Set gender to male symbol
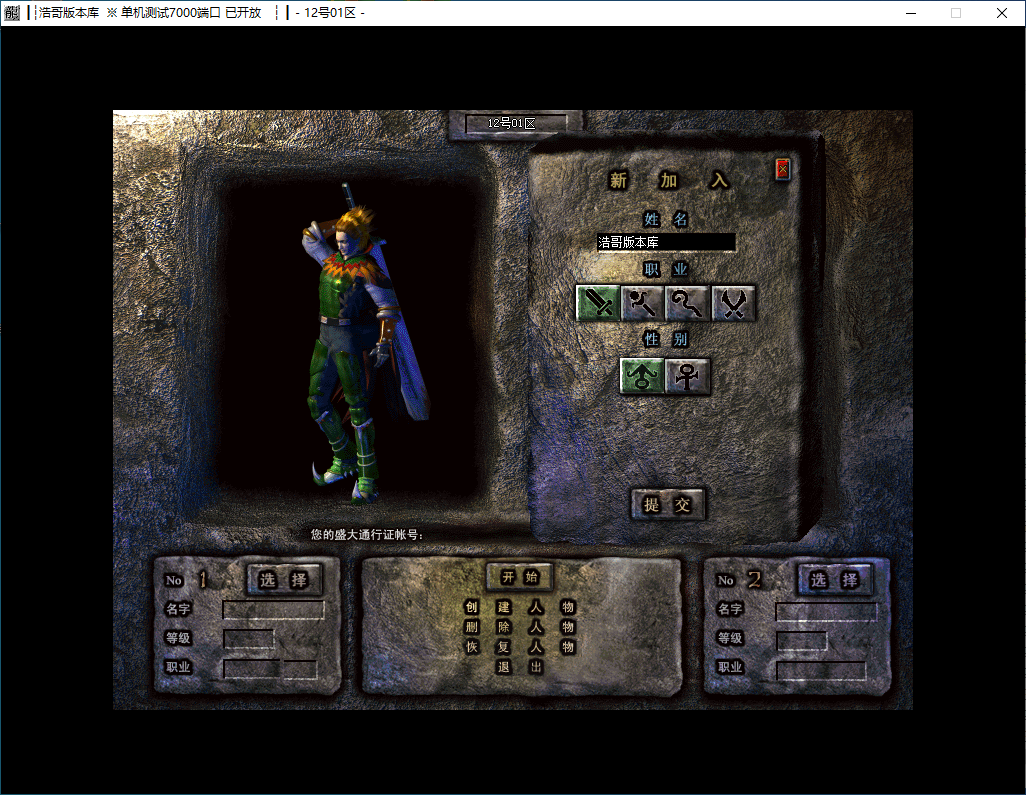Image resolution: width=1026 pixels, height=795 pixels. pyautogui.click(x=642, y=376)
